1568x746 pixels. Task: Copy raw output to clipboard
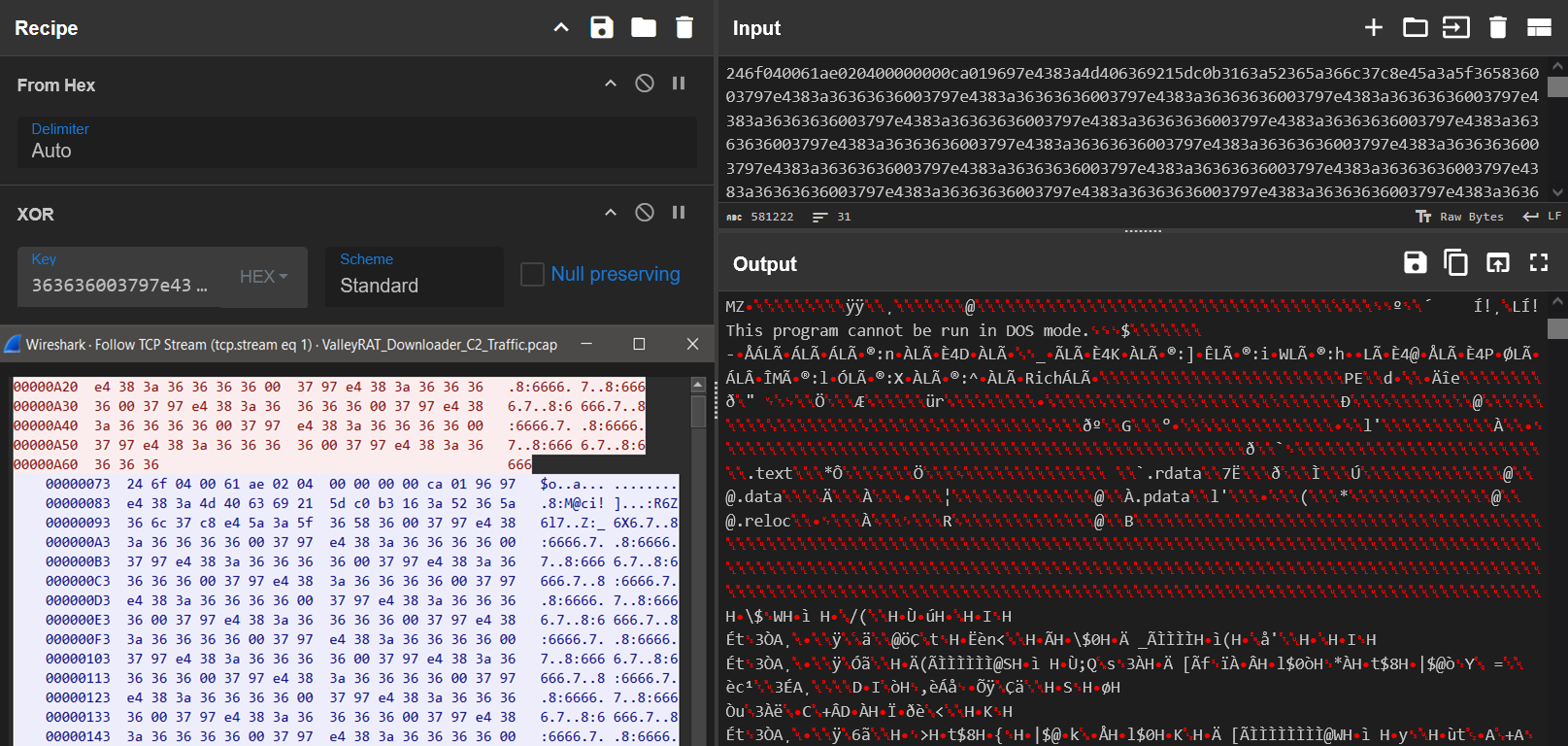(1456, 262)
